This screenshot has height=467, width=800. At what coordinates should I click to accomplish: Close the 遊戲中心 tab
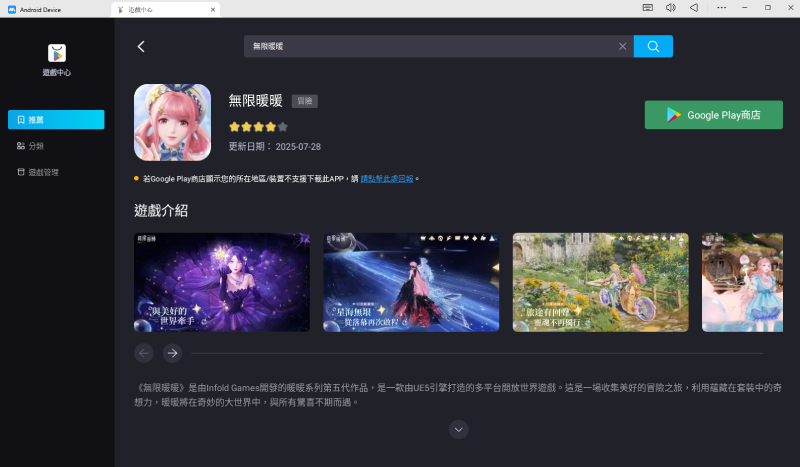point(213,9)
